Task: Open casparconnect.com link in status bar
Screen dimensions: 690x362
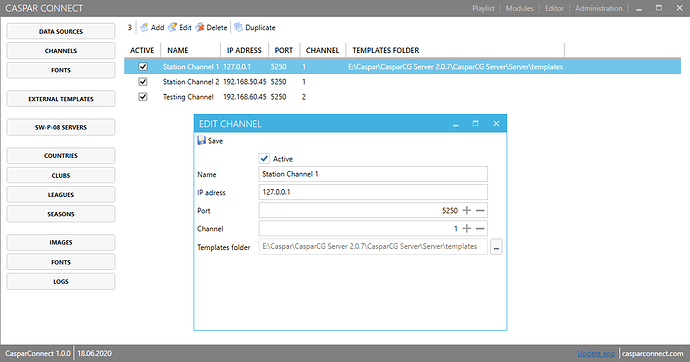Action: coord(653,353)
